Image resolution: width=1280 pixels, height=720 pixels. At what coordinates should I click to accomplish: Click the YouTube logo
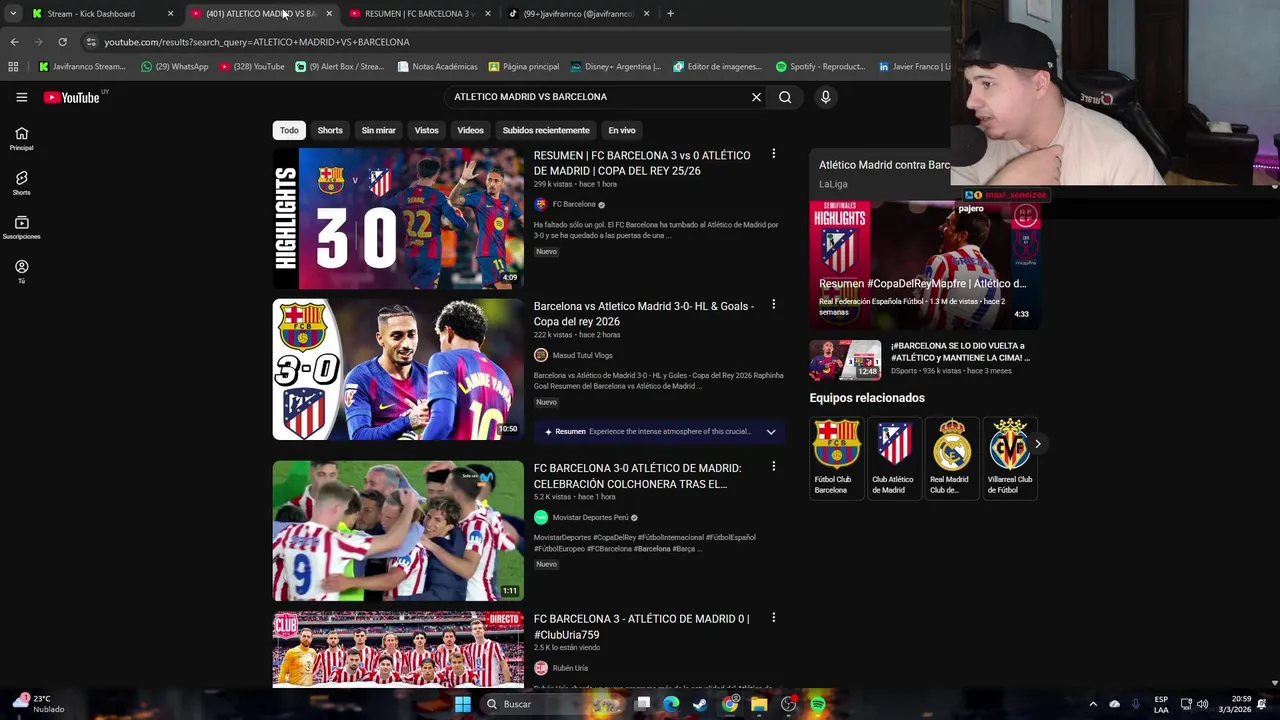point(72,97)
